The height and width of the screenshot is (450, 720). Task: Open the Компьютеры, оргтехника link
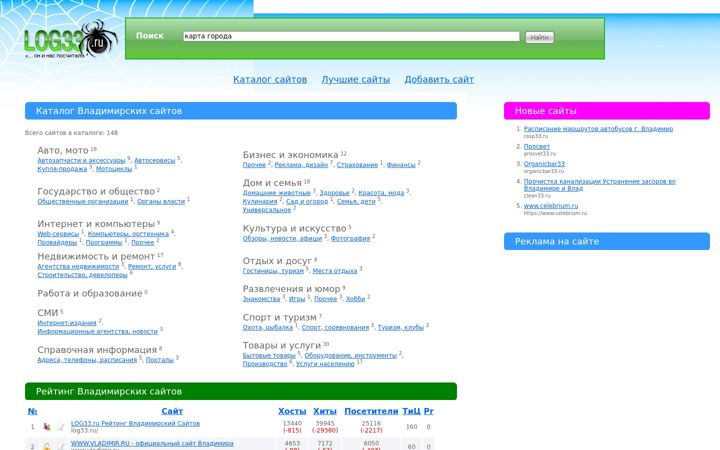tap(128, 234)
